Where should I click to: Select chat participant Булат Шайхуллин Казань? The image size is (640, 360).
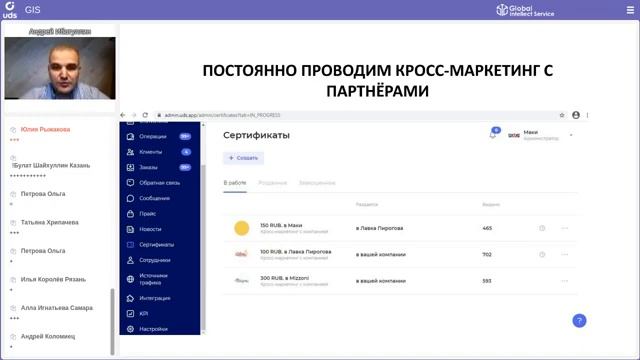tap(51, 165)
